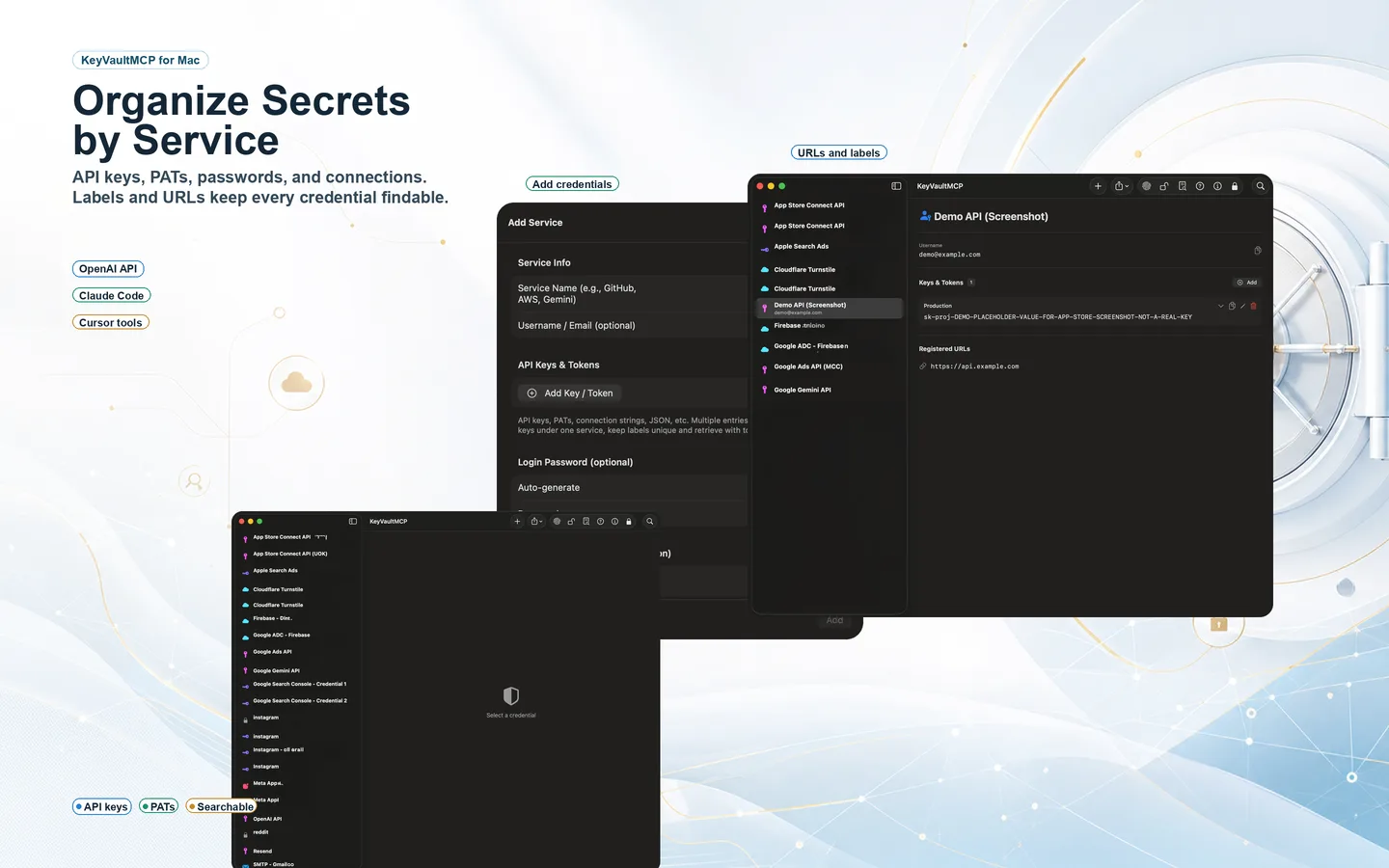Click the API keys pill
The width and height of the screenshot is (1389, 868).
102,807
